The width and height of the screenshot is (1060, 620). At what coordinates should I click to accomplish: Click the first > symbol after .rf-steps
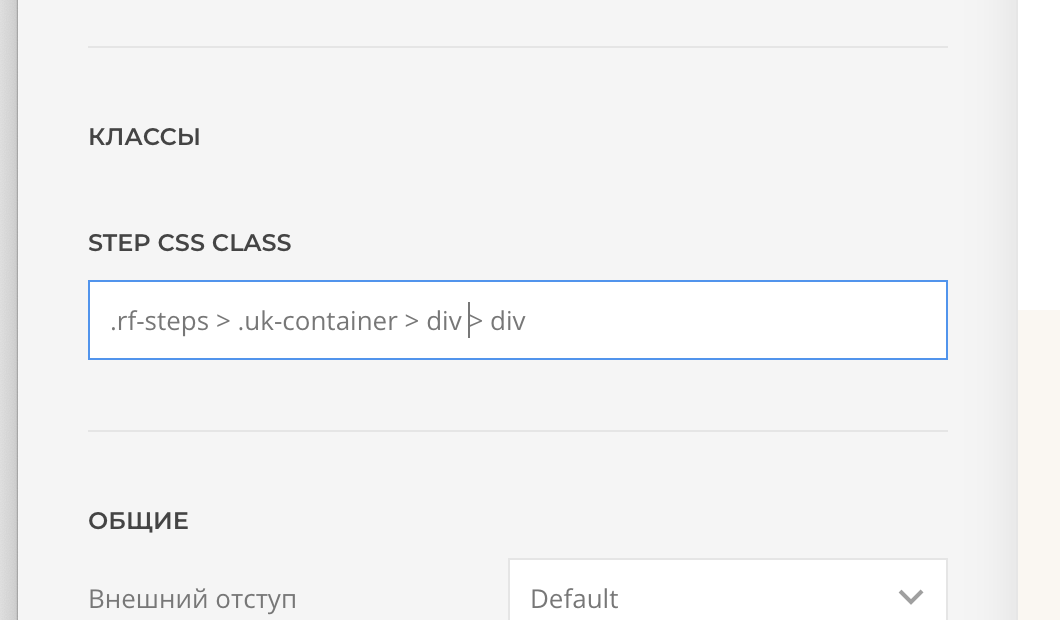223,321
